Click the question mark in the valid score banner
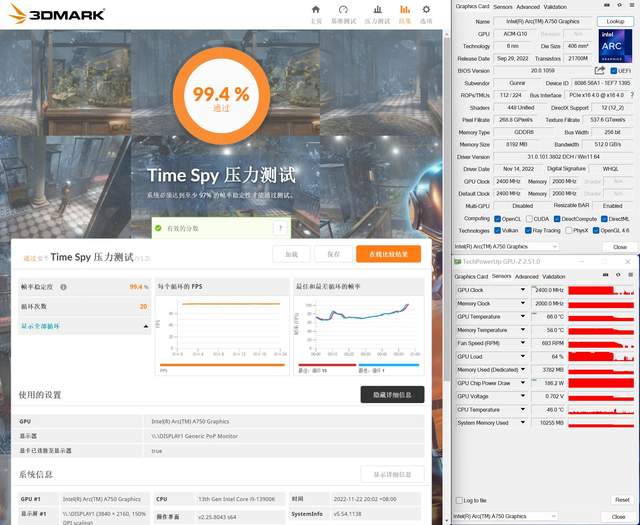 281,228
